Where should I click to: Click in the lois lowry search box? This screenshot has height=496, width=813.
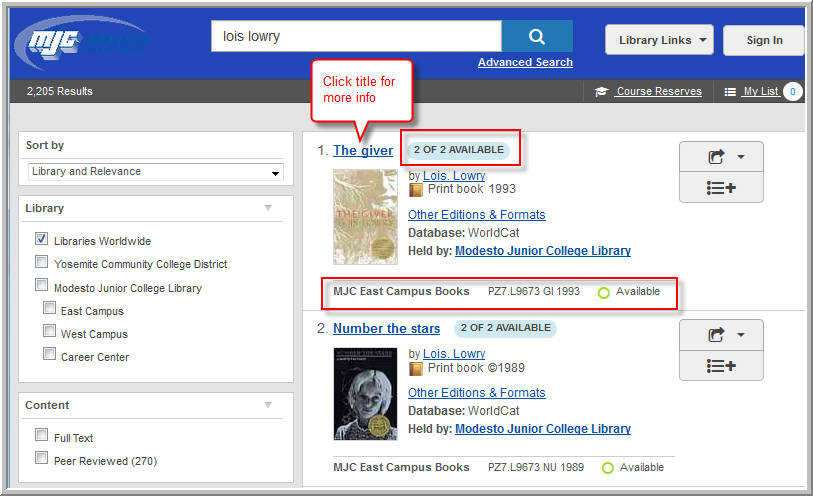356,36
